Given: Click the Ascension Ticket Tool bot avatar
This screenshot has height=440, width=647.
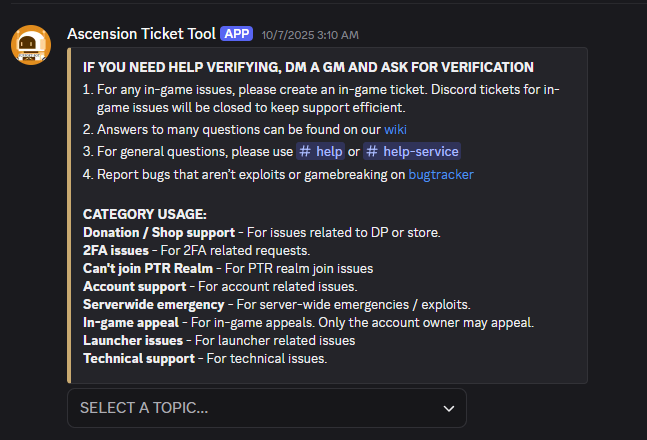Looking at the screenshot, I should click(x=30, y=45).
